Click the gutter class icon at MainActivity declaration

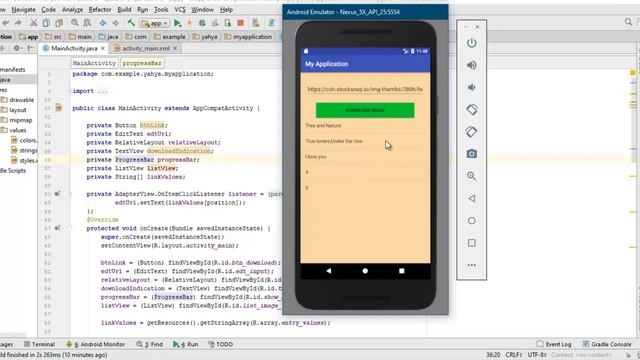click(59, 108)
